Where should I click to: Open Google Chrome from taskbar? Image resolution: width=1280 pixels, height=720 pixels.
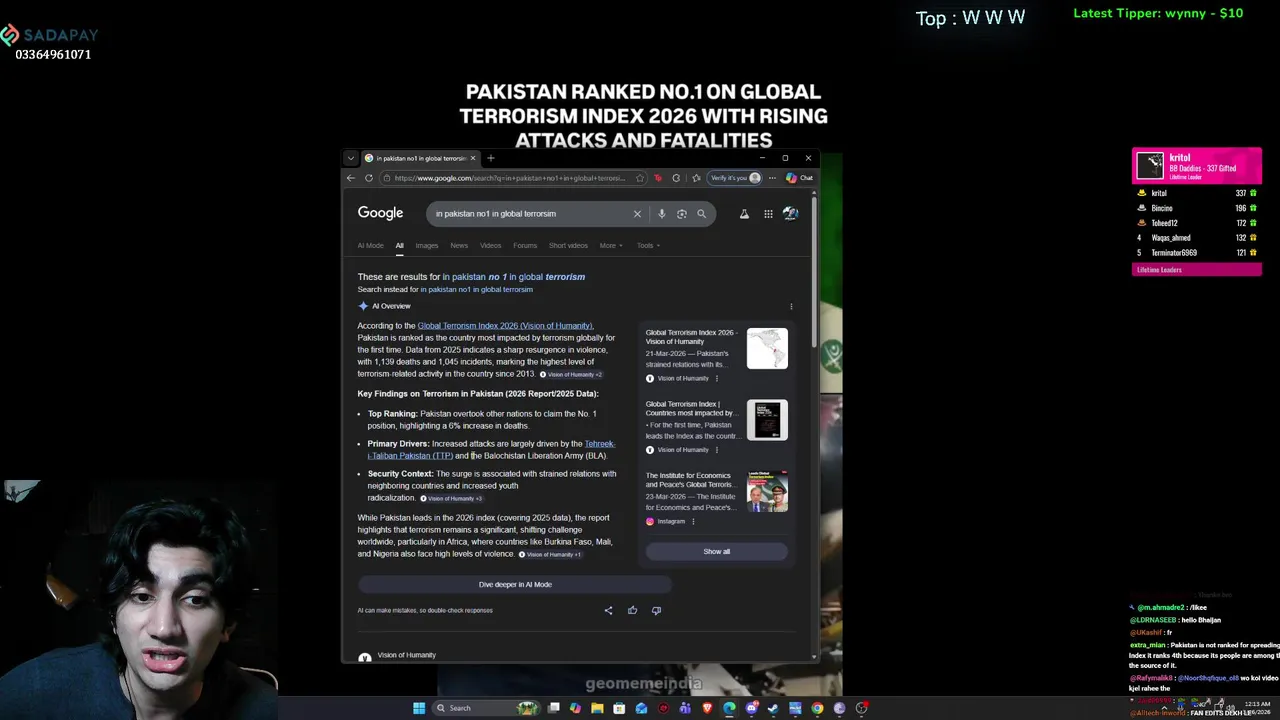[817, 708]
